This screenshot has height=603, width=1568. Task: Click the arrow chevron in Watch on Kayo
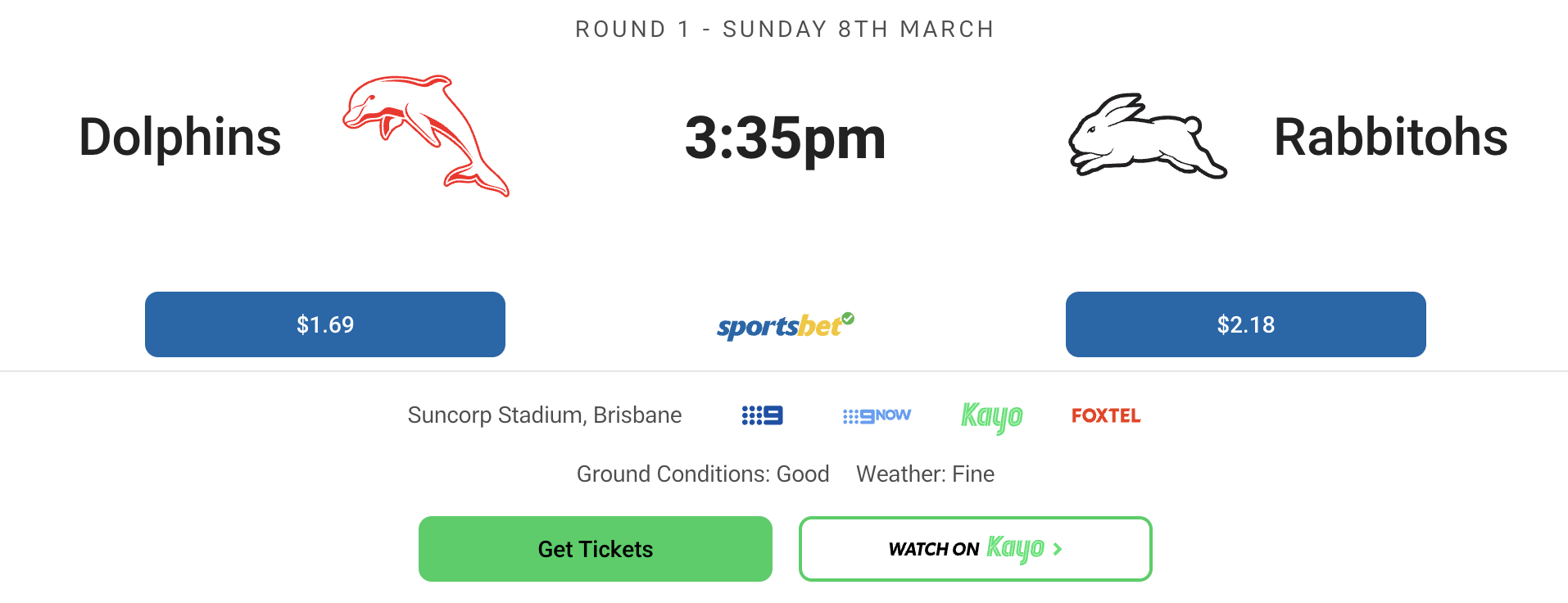1058,549
